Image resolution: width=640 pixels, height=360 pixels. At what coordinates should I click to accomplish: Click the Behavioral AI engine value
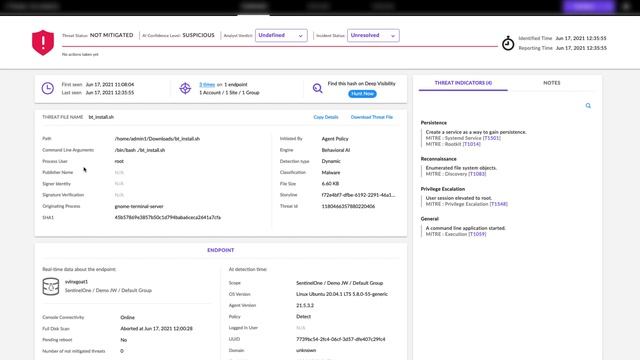tap(336, 150)
